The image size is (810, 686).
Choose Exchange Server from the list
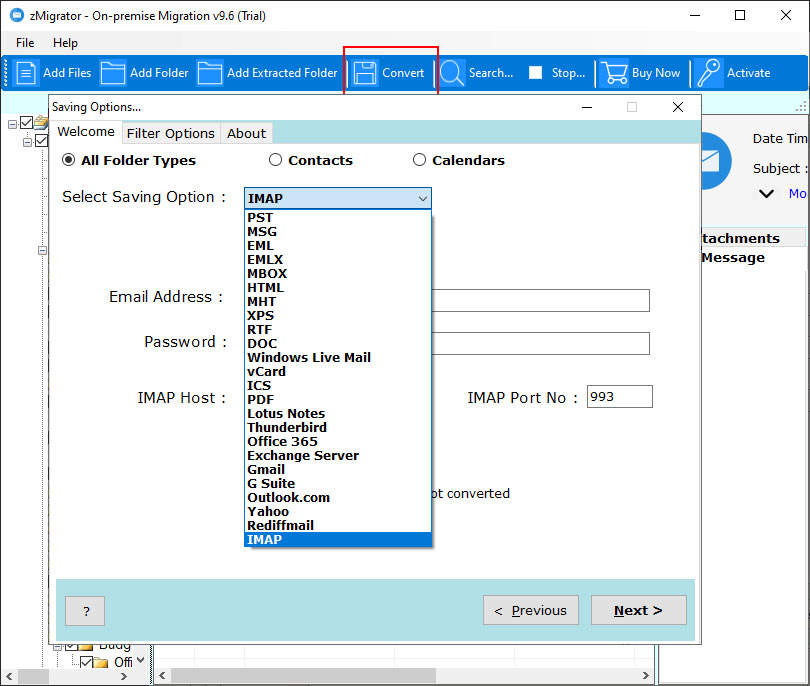click(338, 455)
